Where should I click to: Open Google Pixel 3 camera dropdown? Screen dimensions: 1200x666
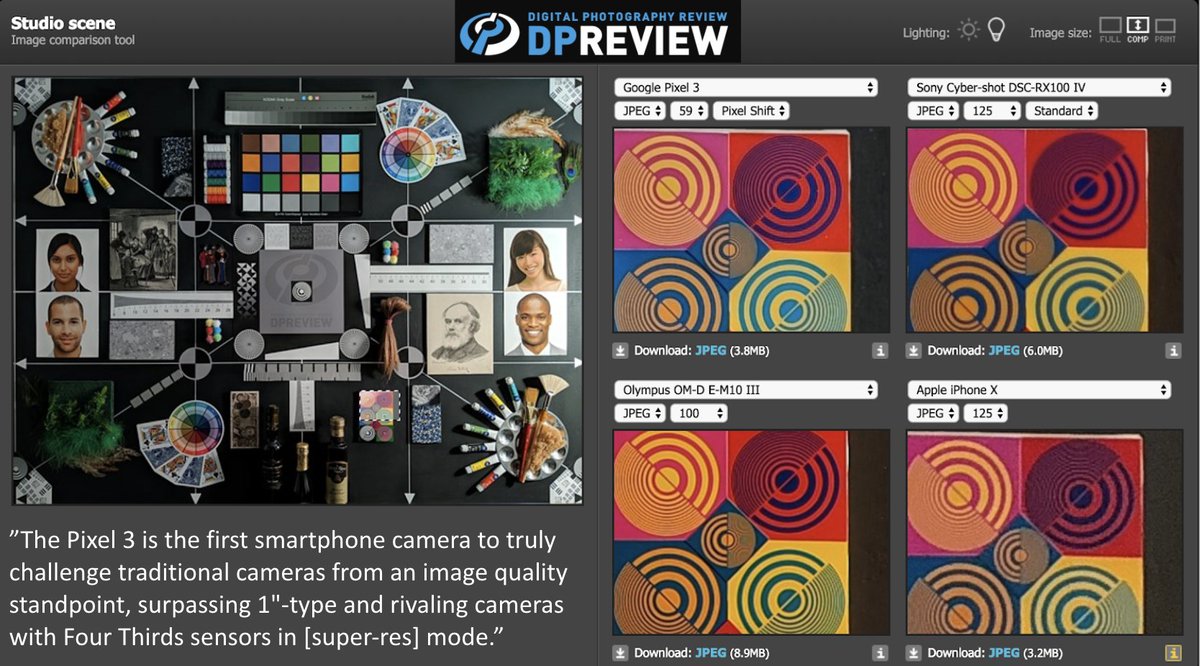(x=746, y=87)
